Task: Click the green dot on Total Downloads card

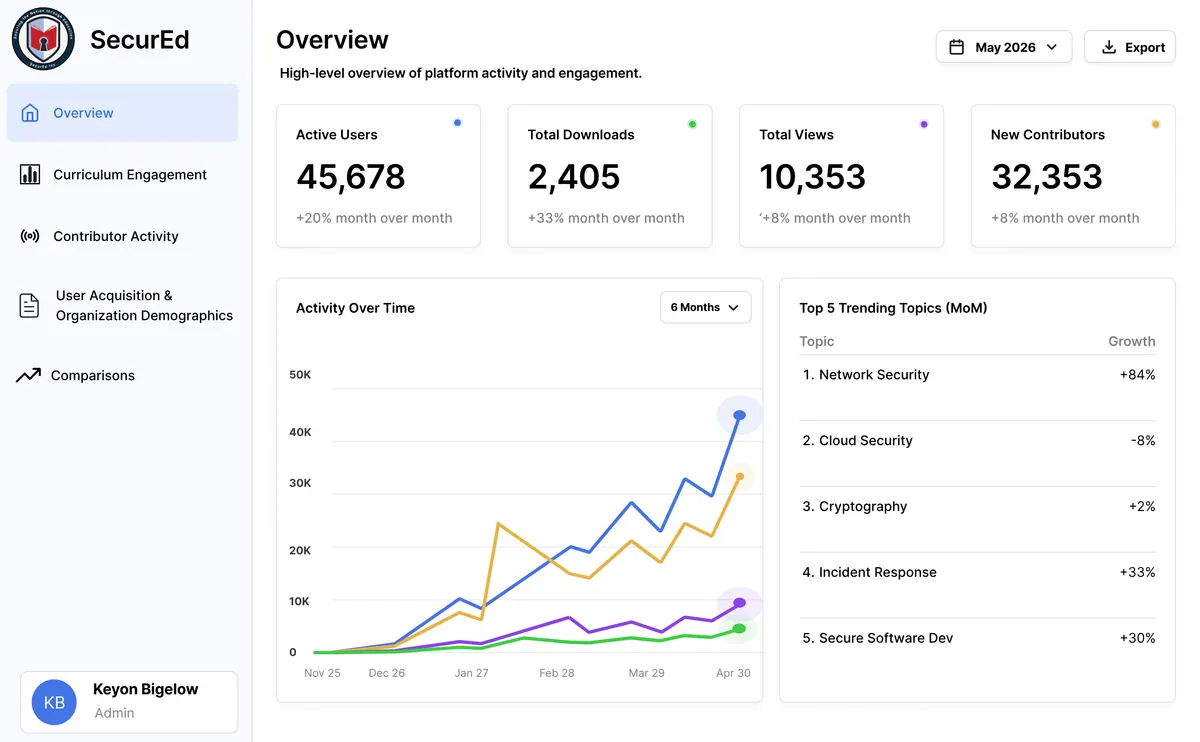Action: pyautogui.click(x=692, y=124)
